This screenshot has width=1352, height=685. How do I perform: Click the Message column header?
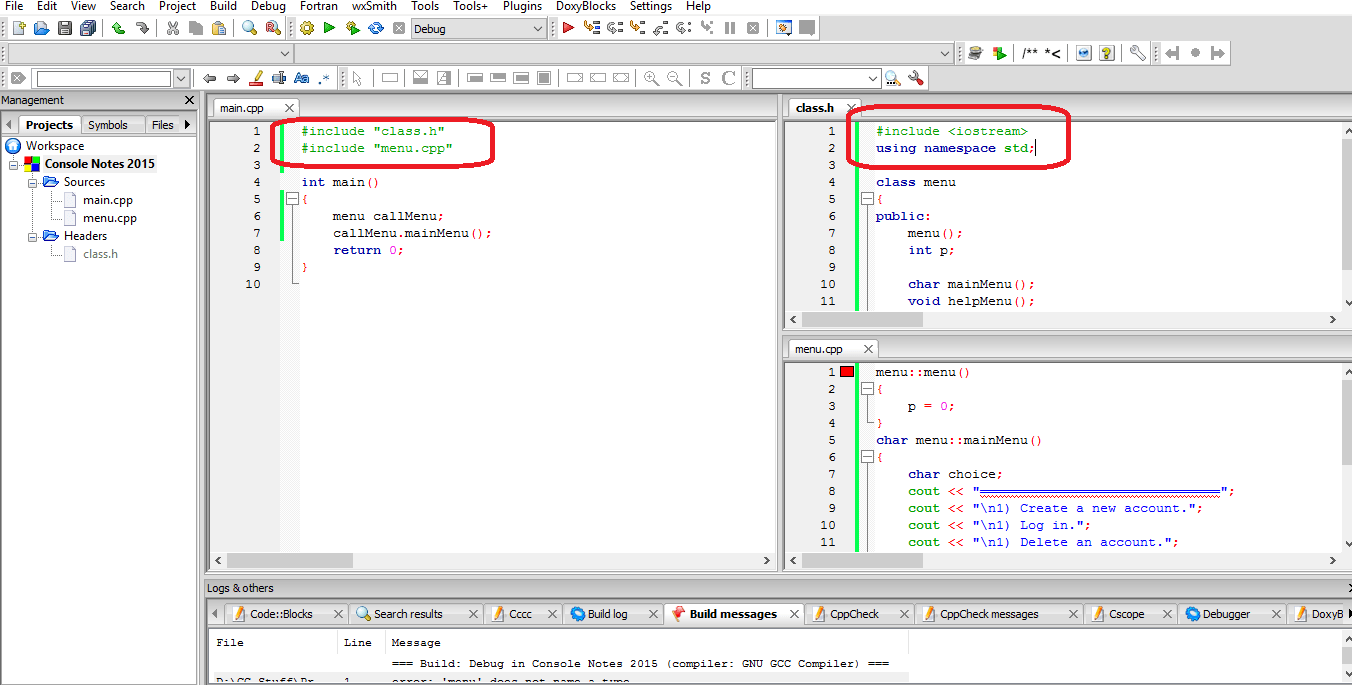pyautogui.click(x=416, y=643)
